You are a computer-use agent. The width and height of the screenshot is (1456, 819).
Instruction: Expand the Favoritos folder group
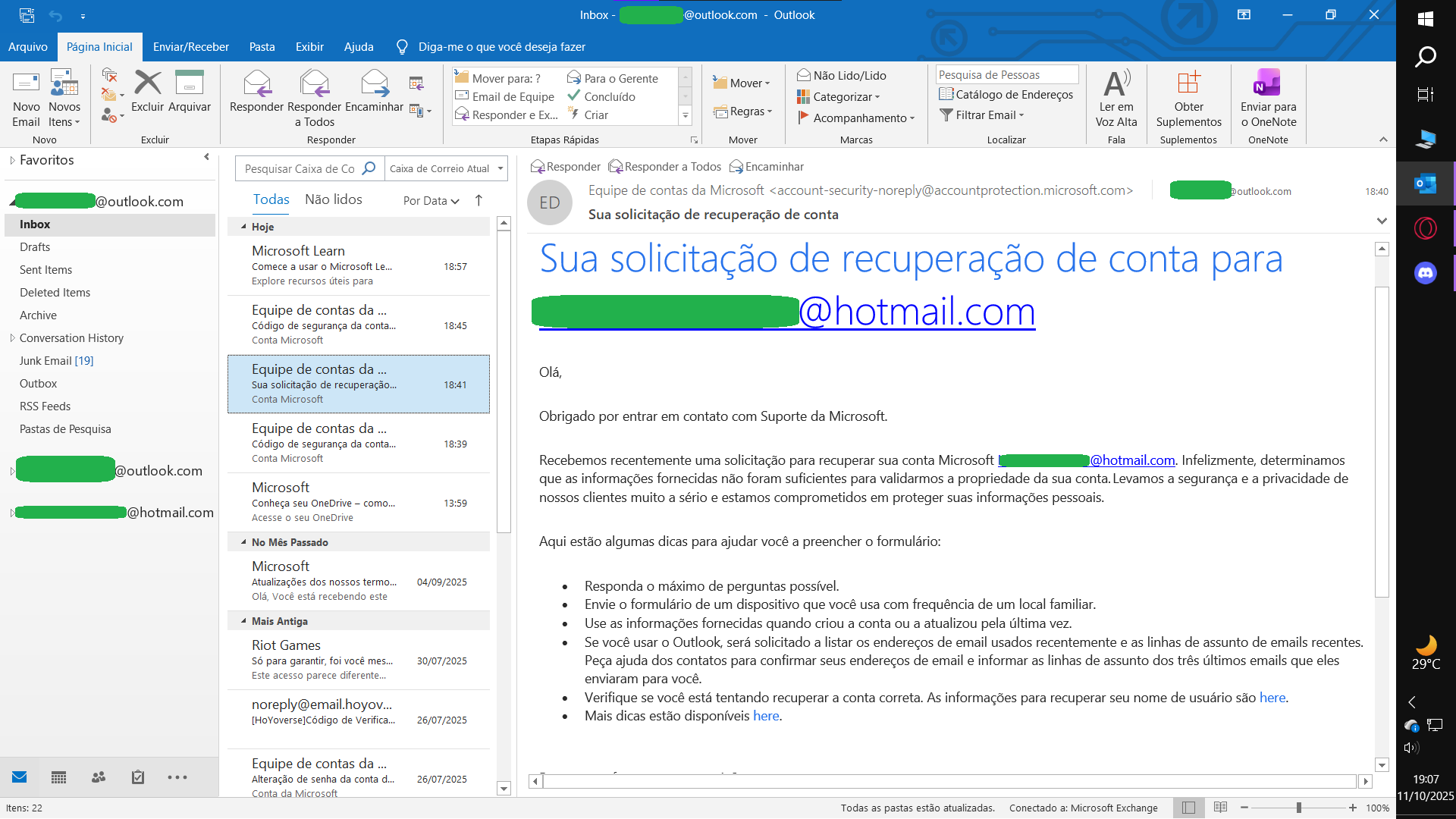click(x=12, y=160)
